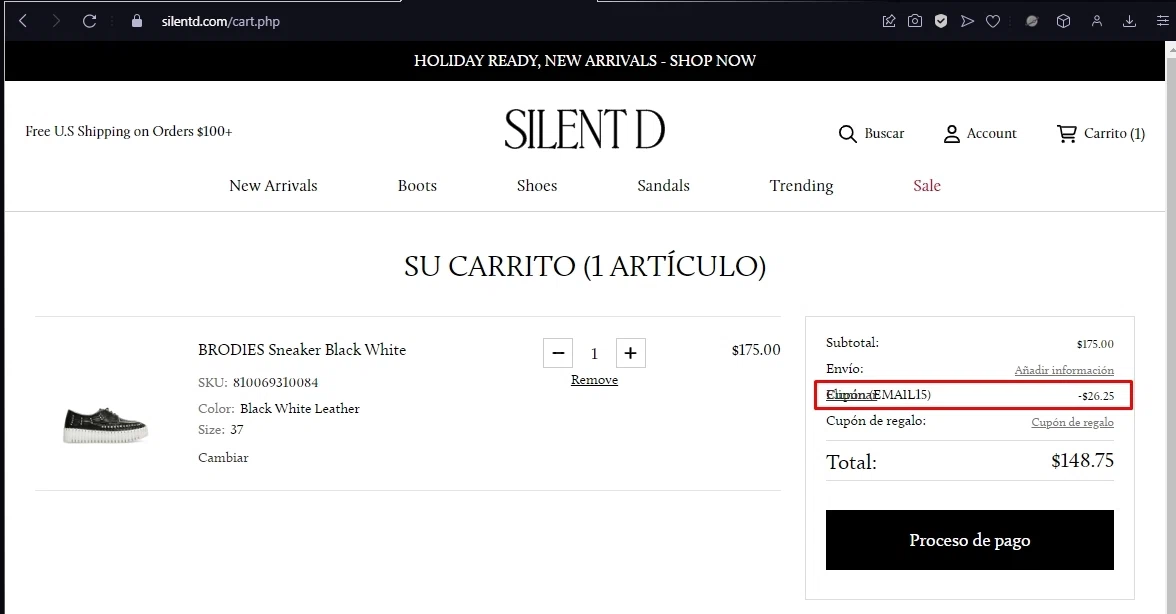1176x614 pixels.
Task: Click the SKU number 810069310084
Action: pos(275,382)
